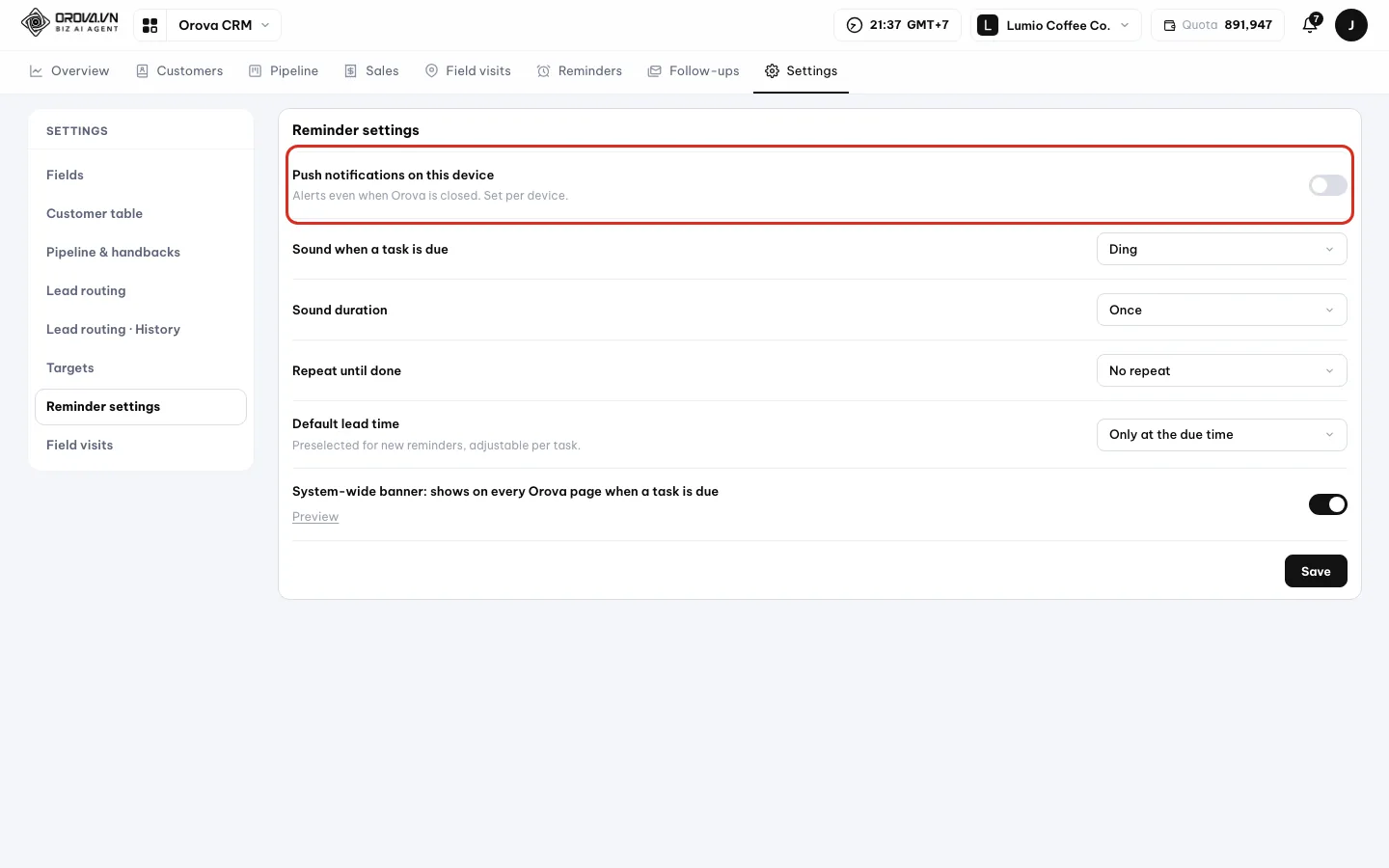Open the Pipeline tab

[x=284, y=70]
